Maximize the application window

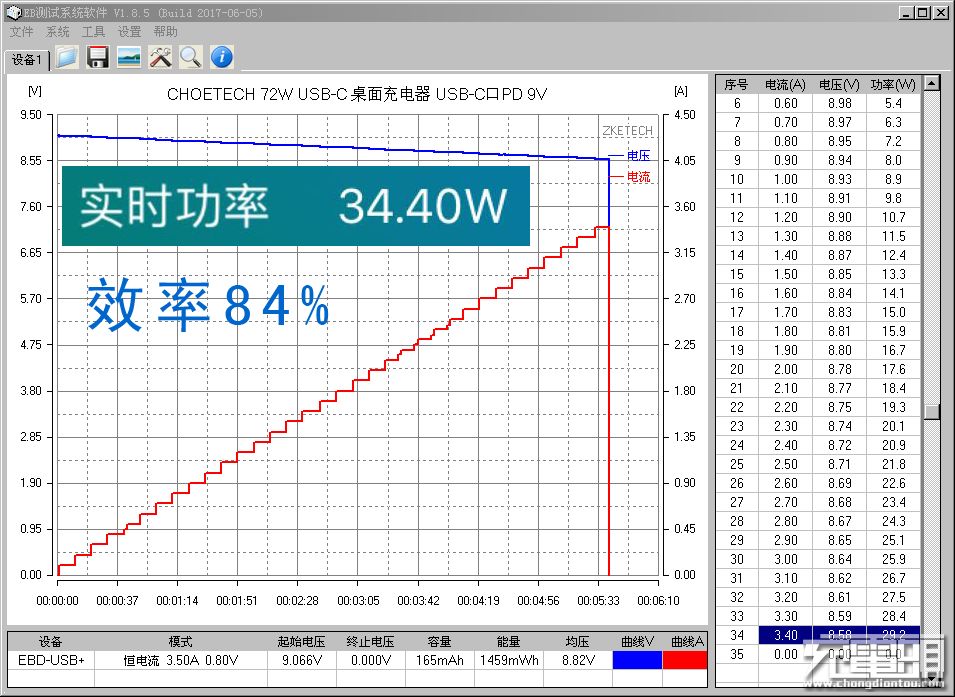click(x=922, y=12)
